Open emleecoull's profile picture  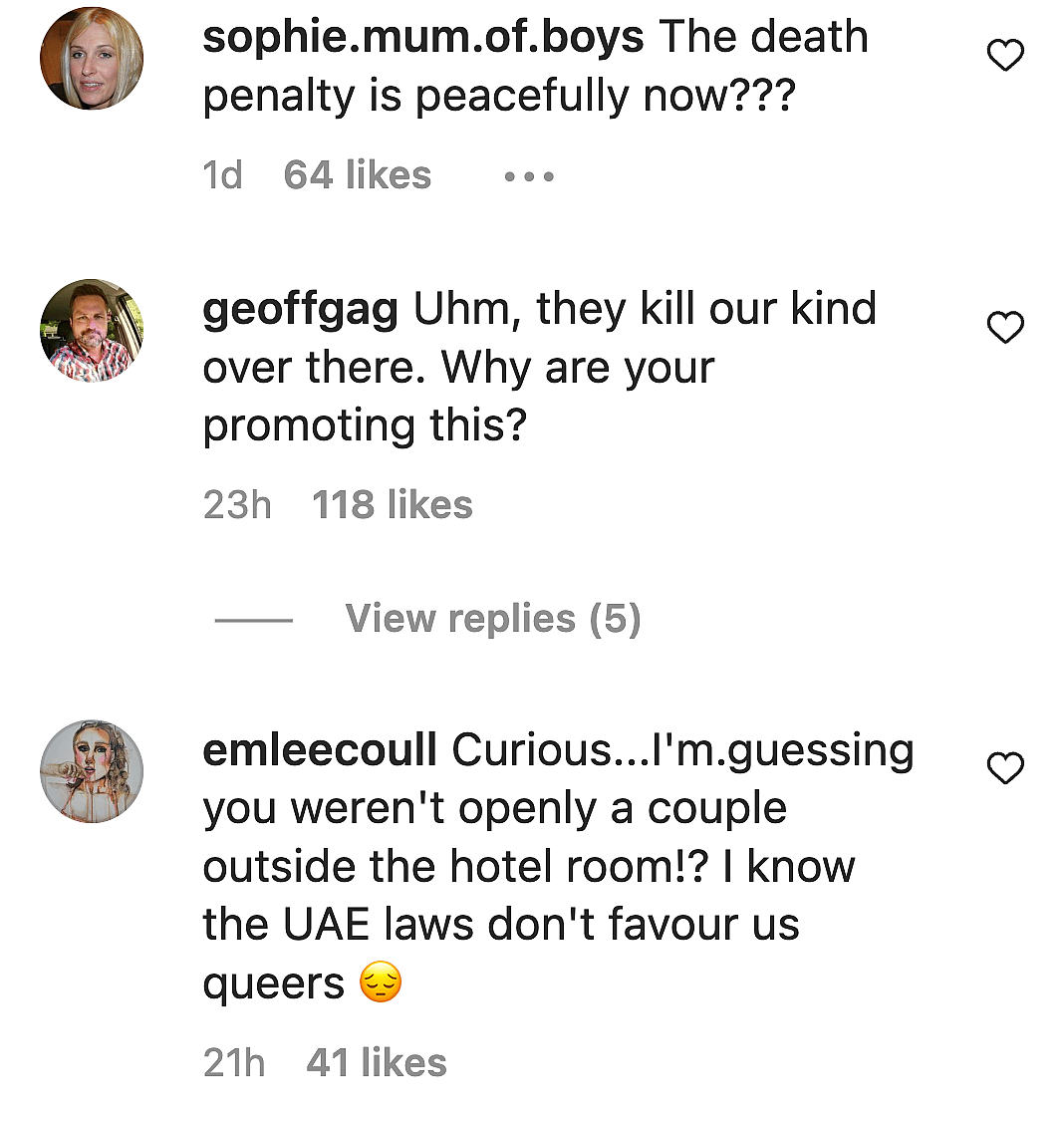click(x=92, y=771)
